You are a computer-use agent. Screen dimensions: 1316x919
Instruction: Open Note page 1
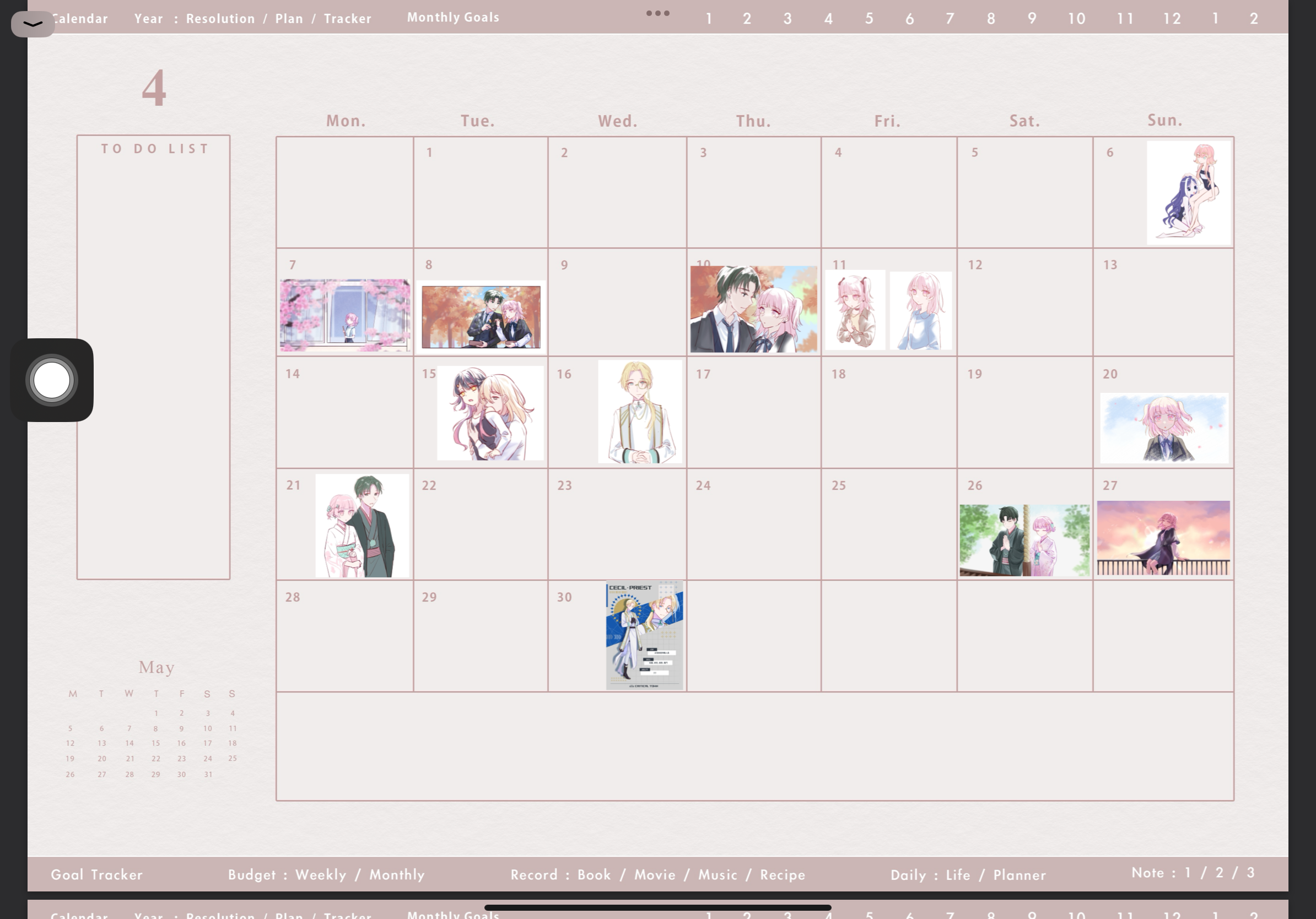(1188, 873)
